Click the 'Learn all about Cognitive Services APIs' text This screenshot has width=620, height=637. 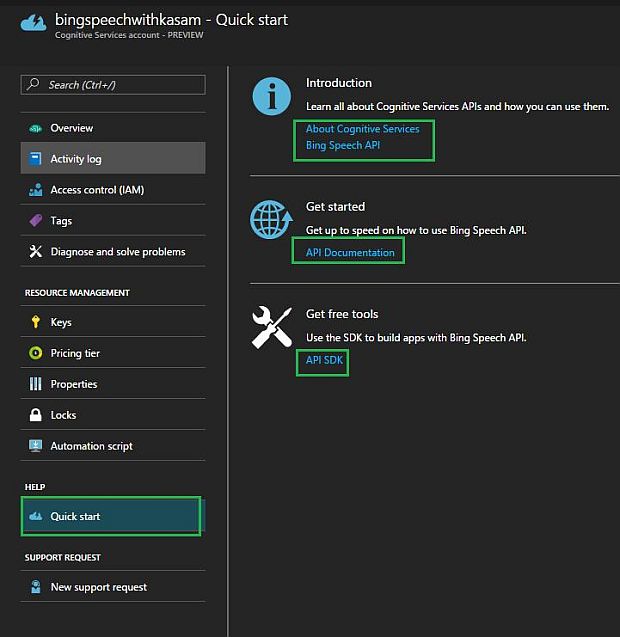point(457,106)
